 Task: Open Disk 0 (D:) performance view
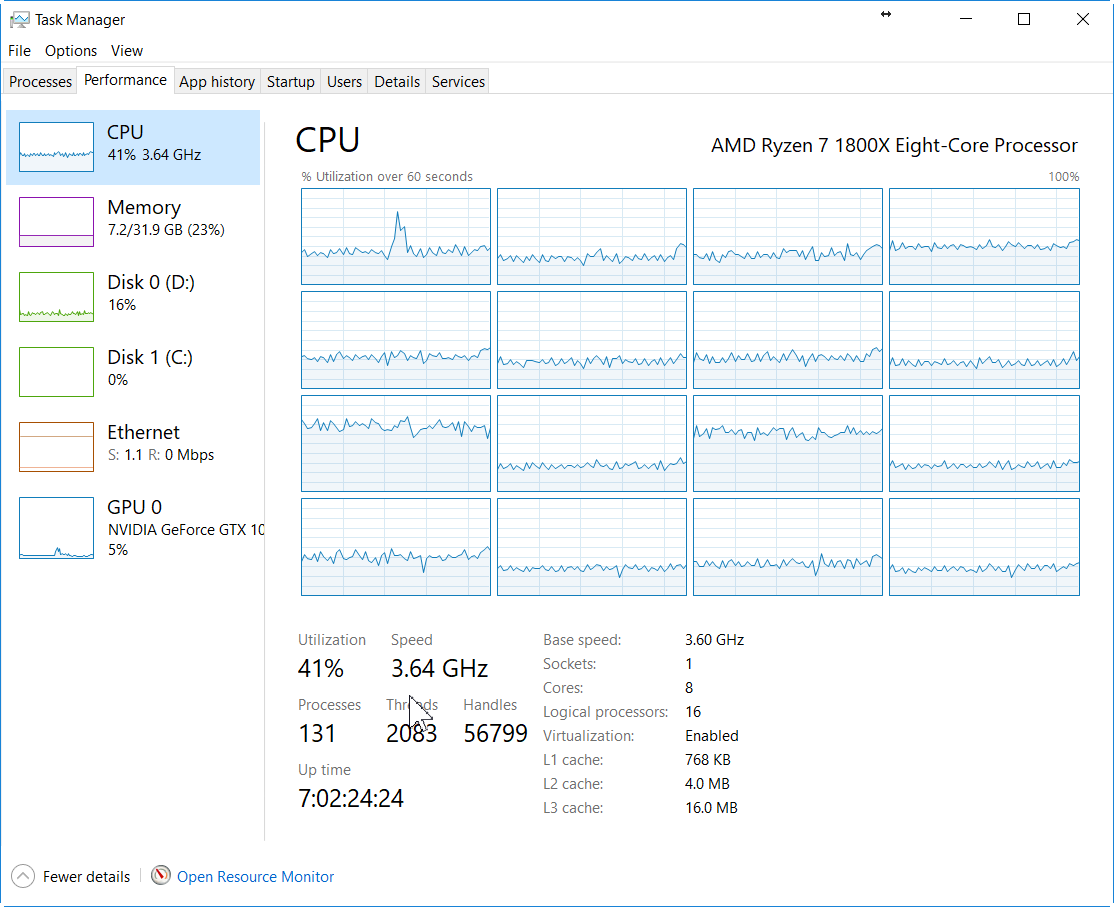150,293
